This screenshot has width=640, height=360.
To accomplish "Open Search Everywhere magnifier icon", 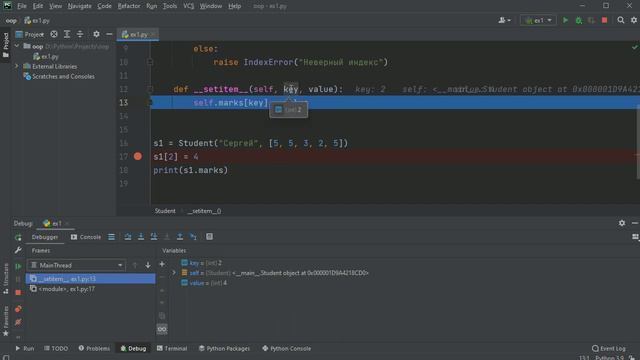I will point(620,20).
